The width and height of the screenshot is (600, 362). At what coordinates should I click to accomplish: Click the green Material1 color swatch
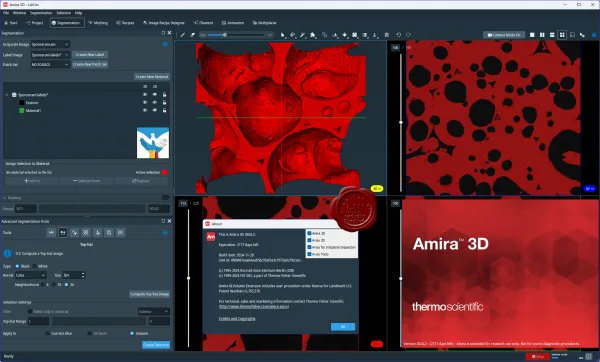(22, 110)
